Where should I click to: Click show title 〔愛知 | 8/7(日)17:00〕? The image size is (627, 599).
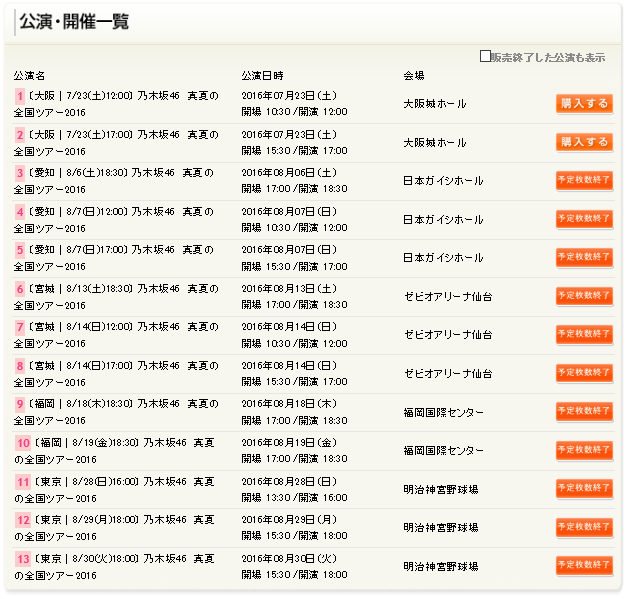coord(78,250)
